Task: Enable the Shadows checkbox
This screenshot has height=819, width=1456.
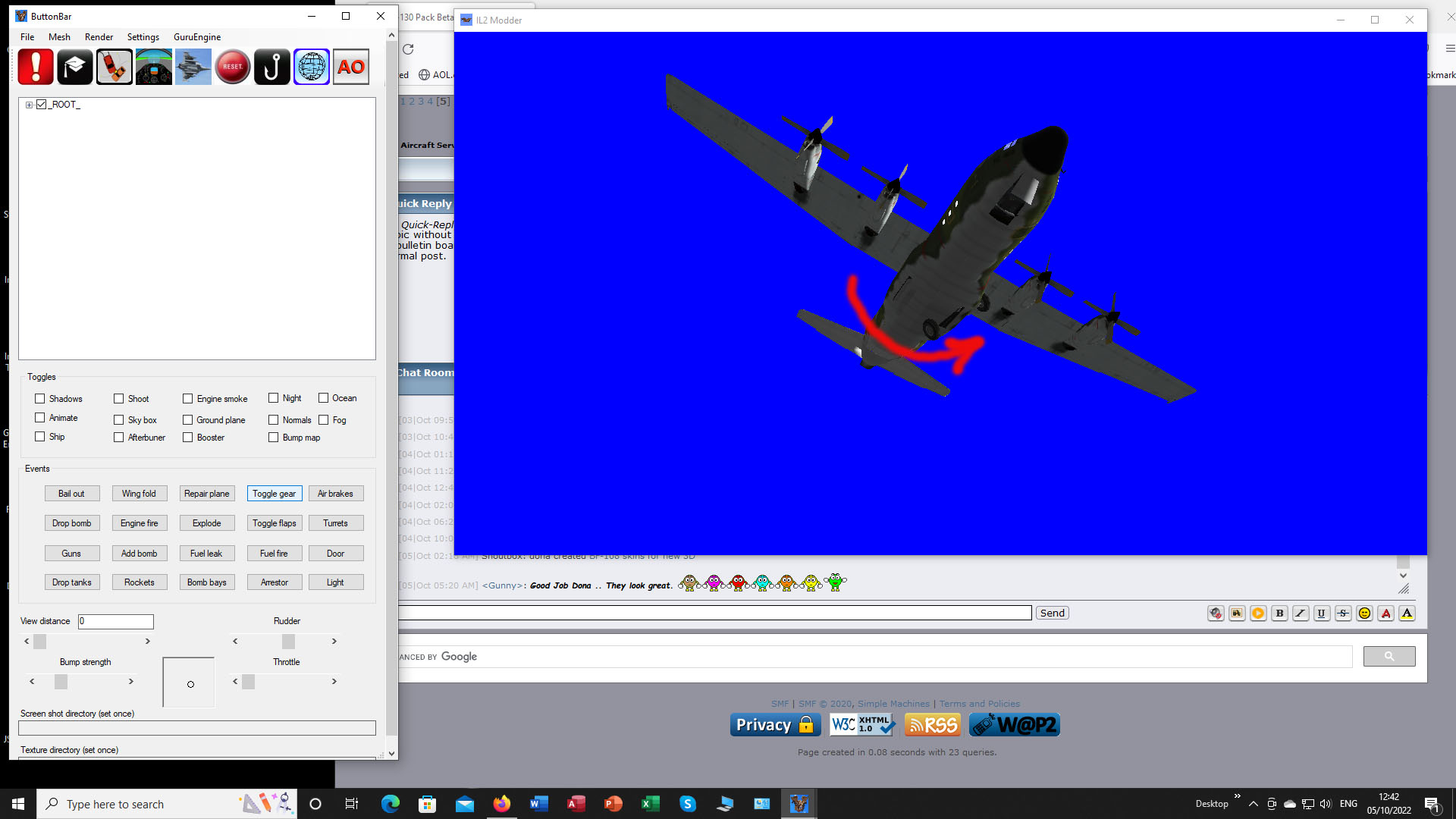Action: tap(40, 398)
